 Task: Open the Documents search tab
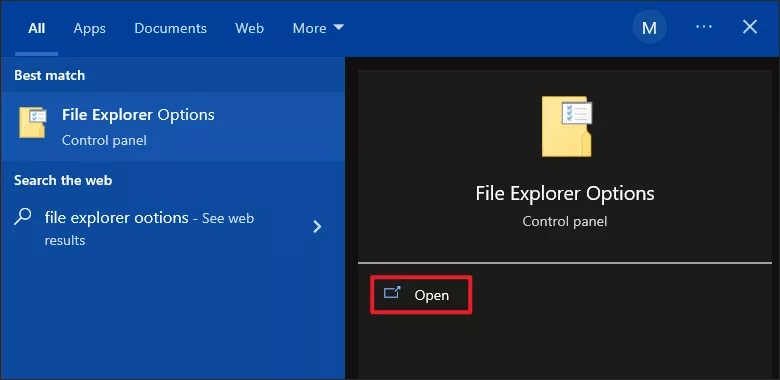170,28
